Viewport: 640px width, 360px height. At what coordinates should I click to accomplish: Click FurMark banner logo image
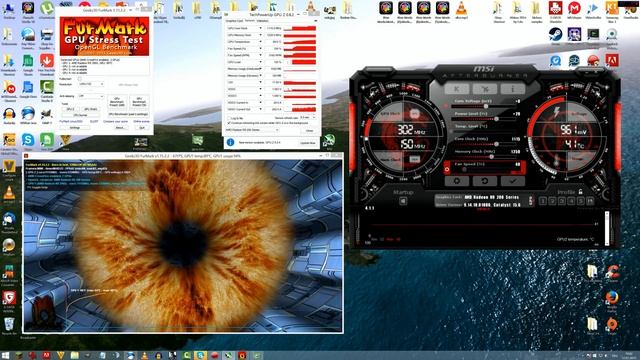point(104,36)
